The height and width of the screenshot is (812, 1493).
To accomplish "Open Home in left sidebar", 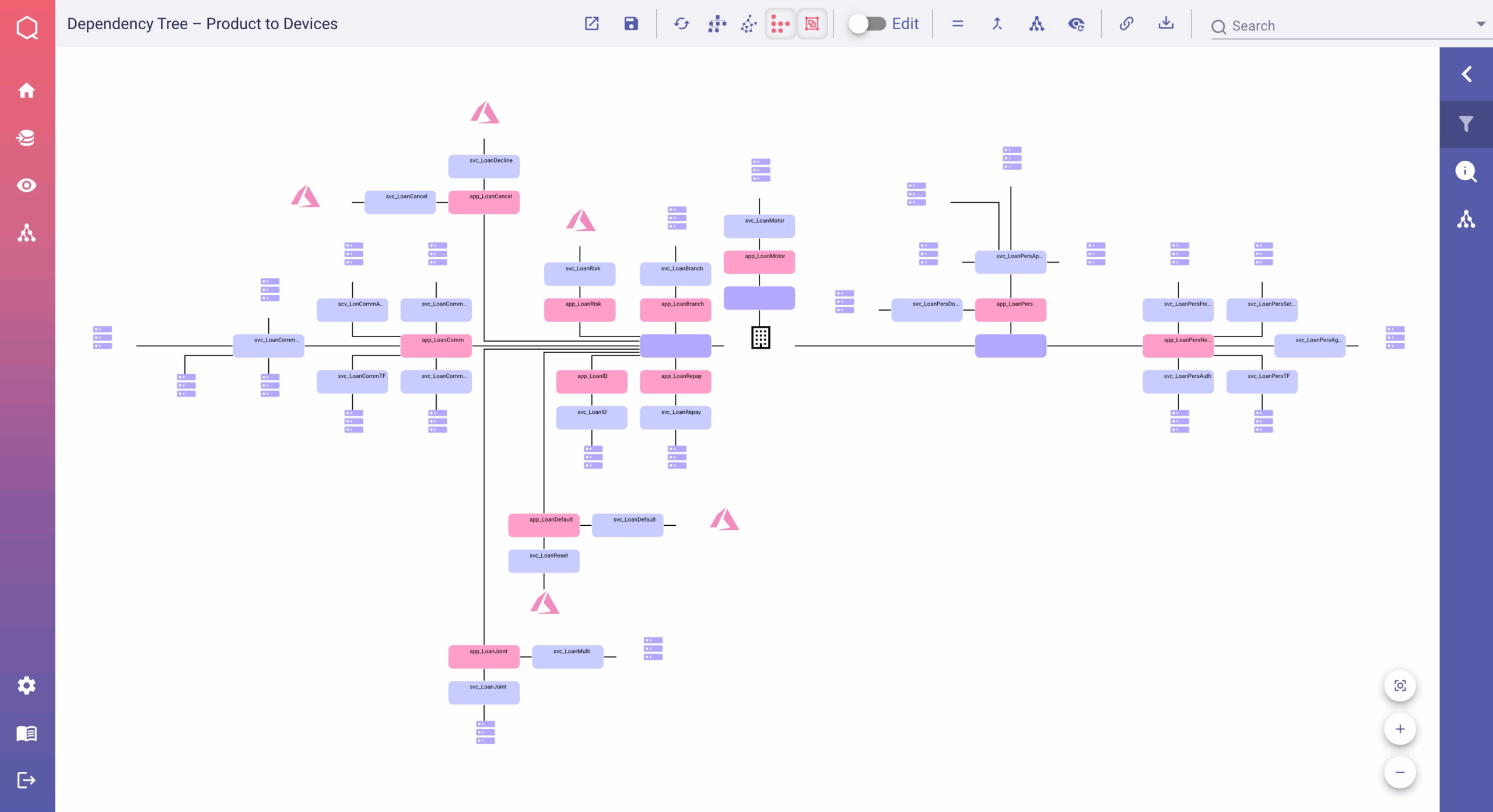I will [x=27, y=90].
